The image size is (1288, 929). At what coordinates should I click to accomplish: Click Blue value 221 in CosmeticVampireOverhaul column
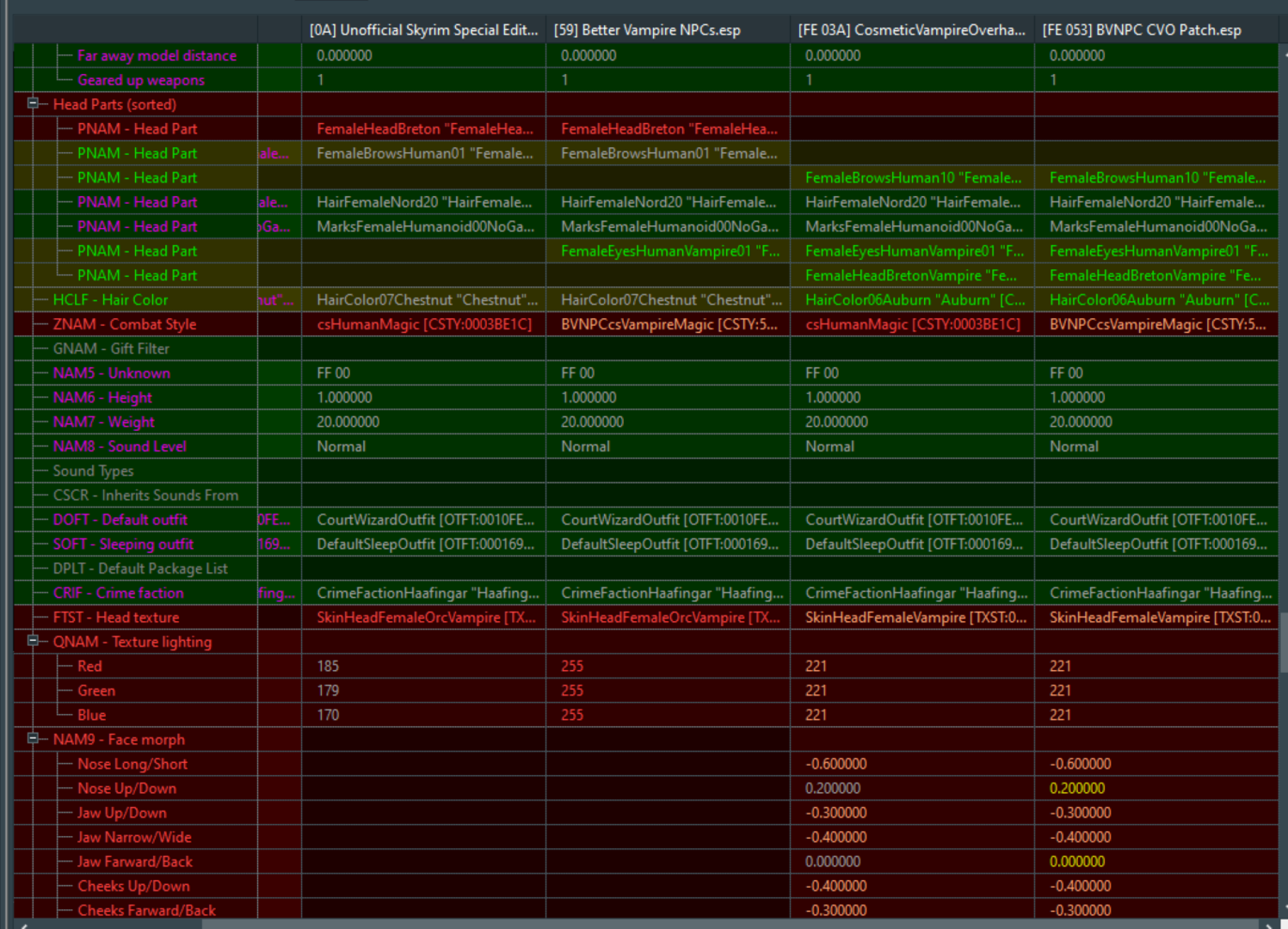coord(817,715)
